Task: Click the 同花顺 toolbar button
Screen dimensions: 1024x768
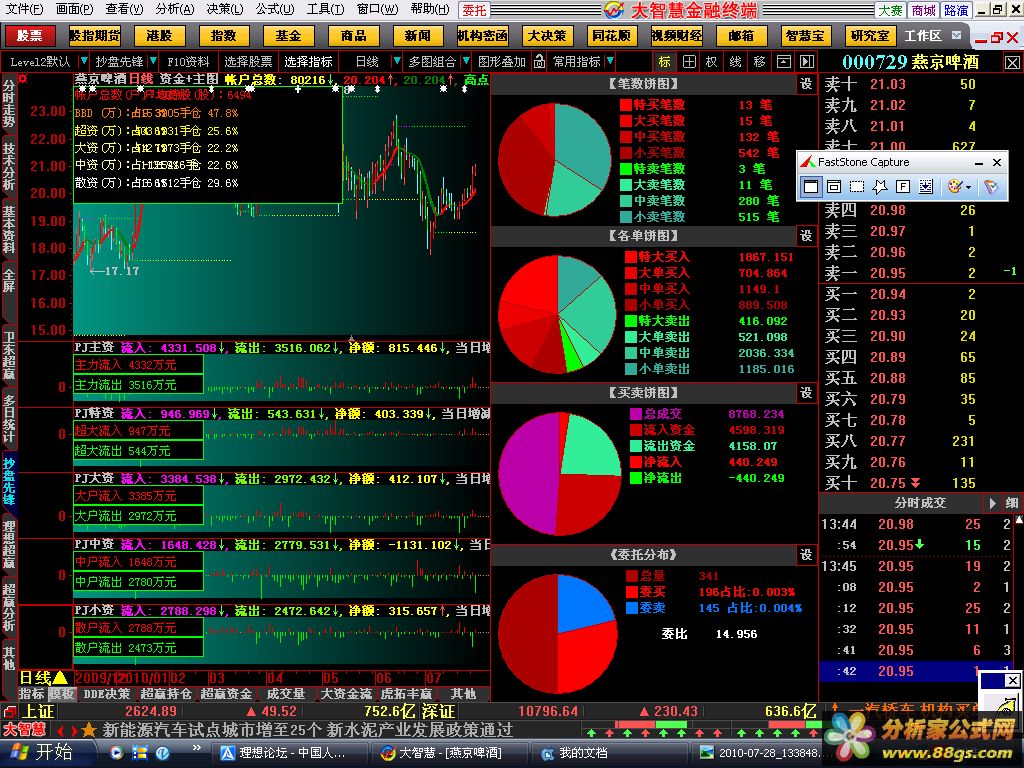Action: [611, 35]
